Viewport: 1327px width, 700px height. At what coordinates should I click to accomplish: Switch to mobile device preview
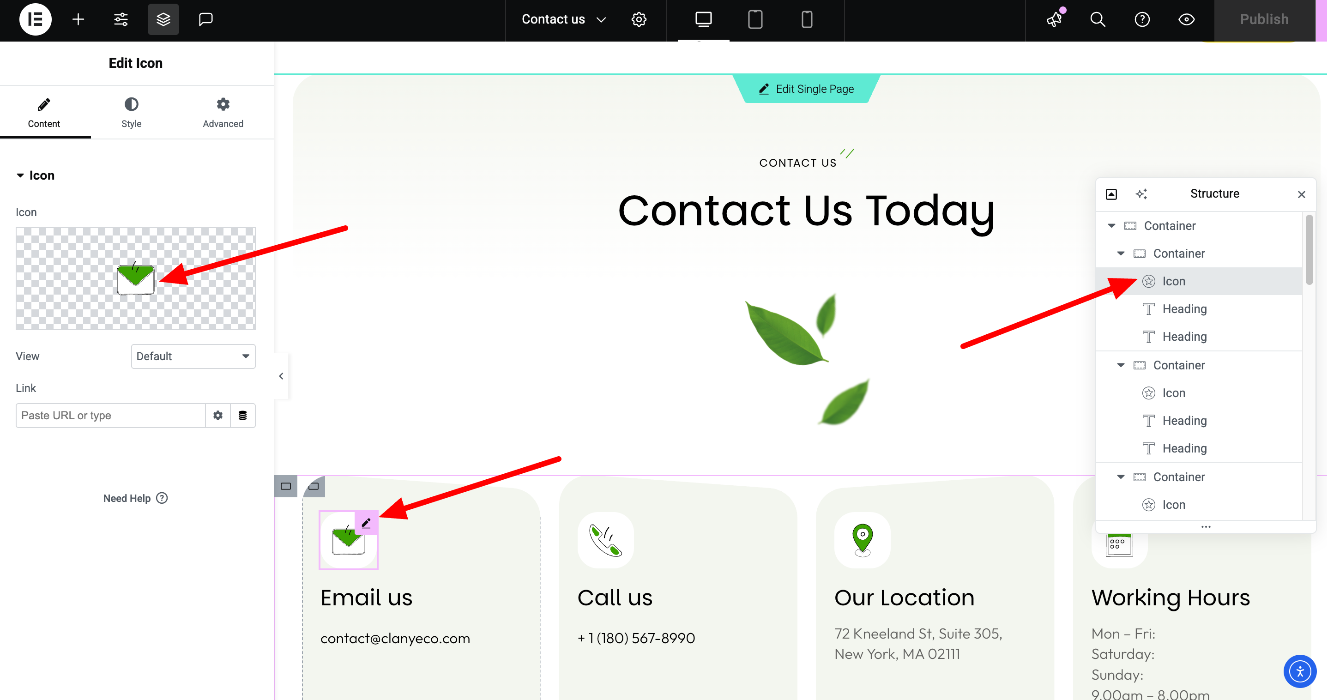807,19
